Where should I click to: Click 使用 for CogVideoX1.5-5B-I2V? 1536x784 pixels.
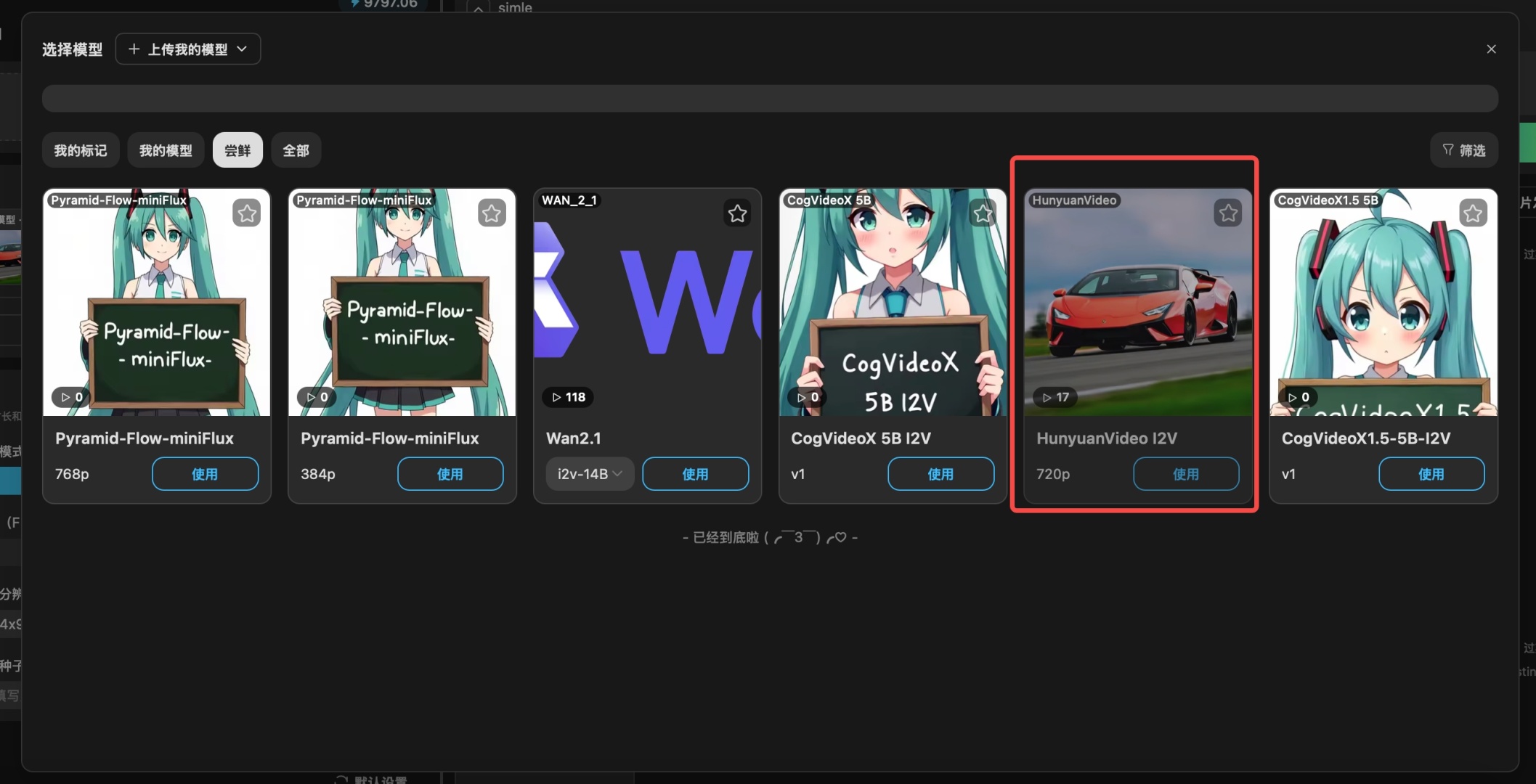pyautogui.click(x=1431, y=474)
